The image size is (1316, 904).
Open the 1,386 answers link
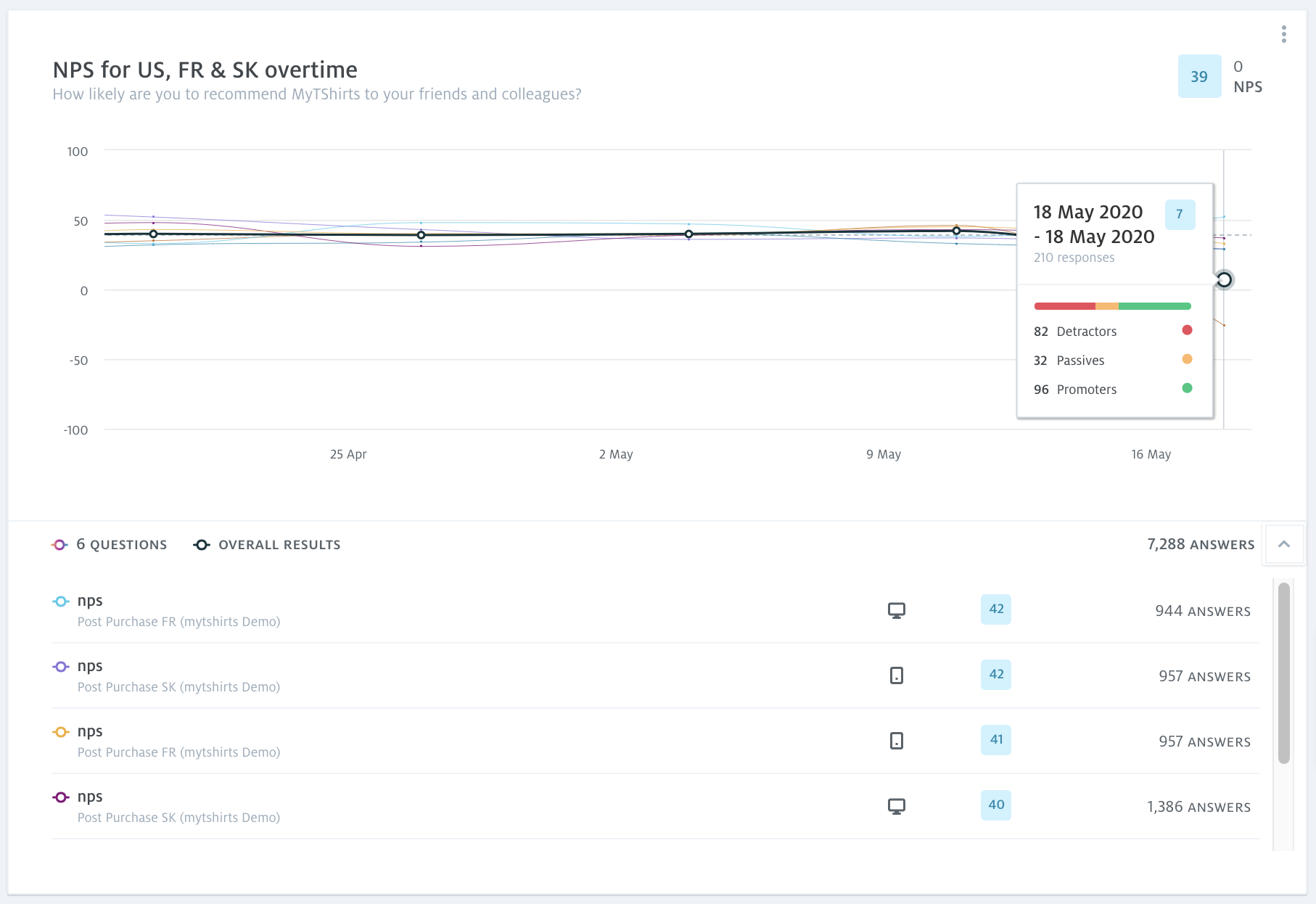1198,807
